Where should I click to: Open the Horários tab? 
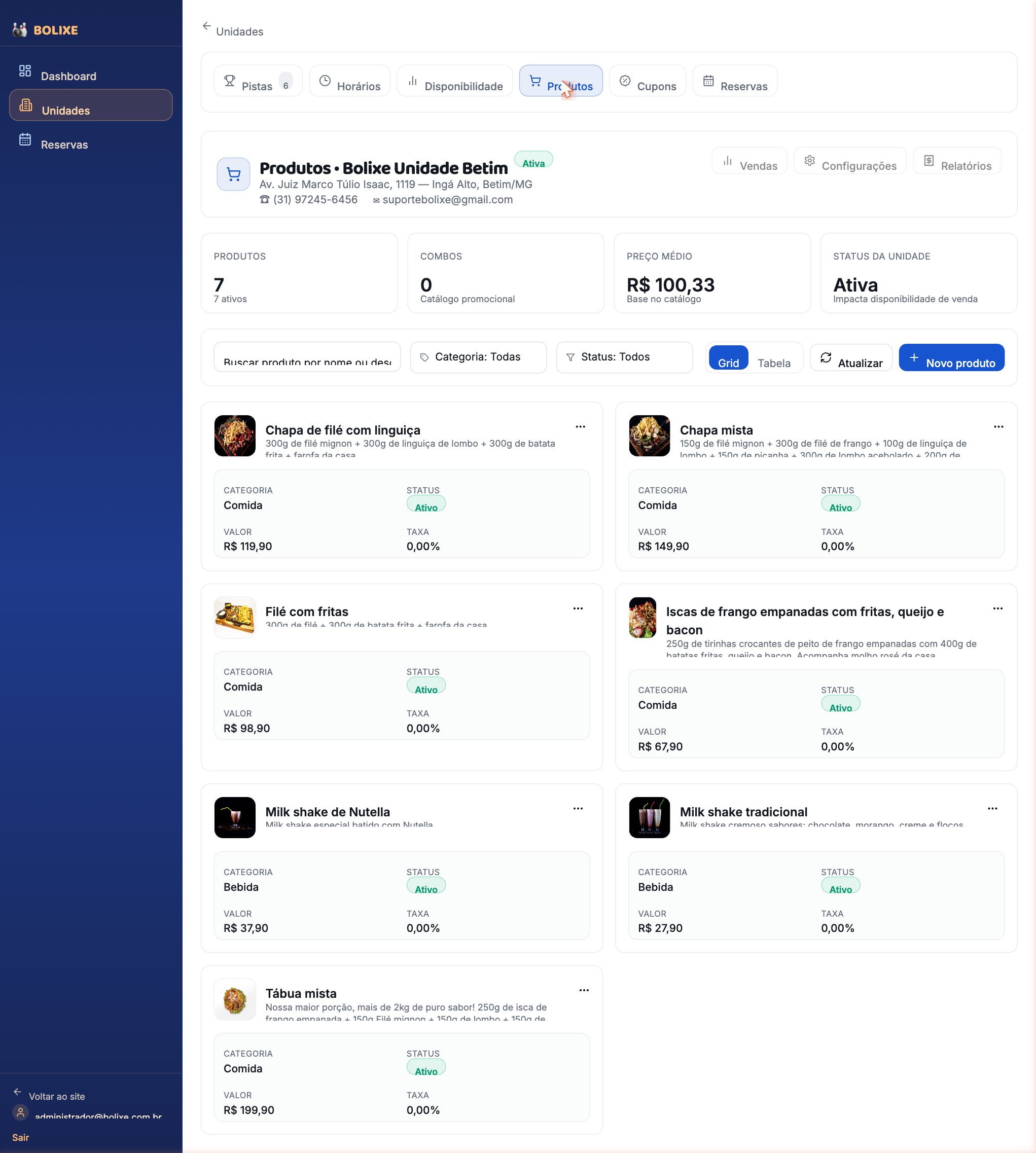pos(349,81)
